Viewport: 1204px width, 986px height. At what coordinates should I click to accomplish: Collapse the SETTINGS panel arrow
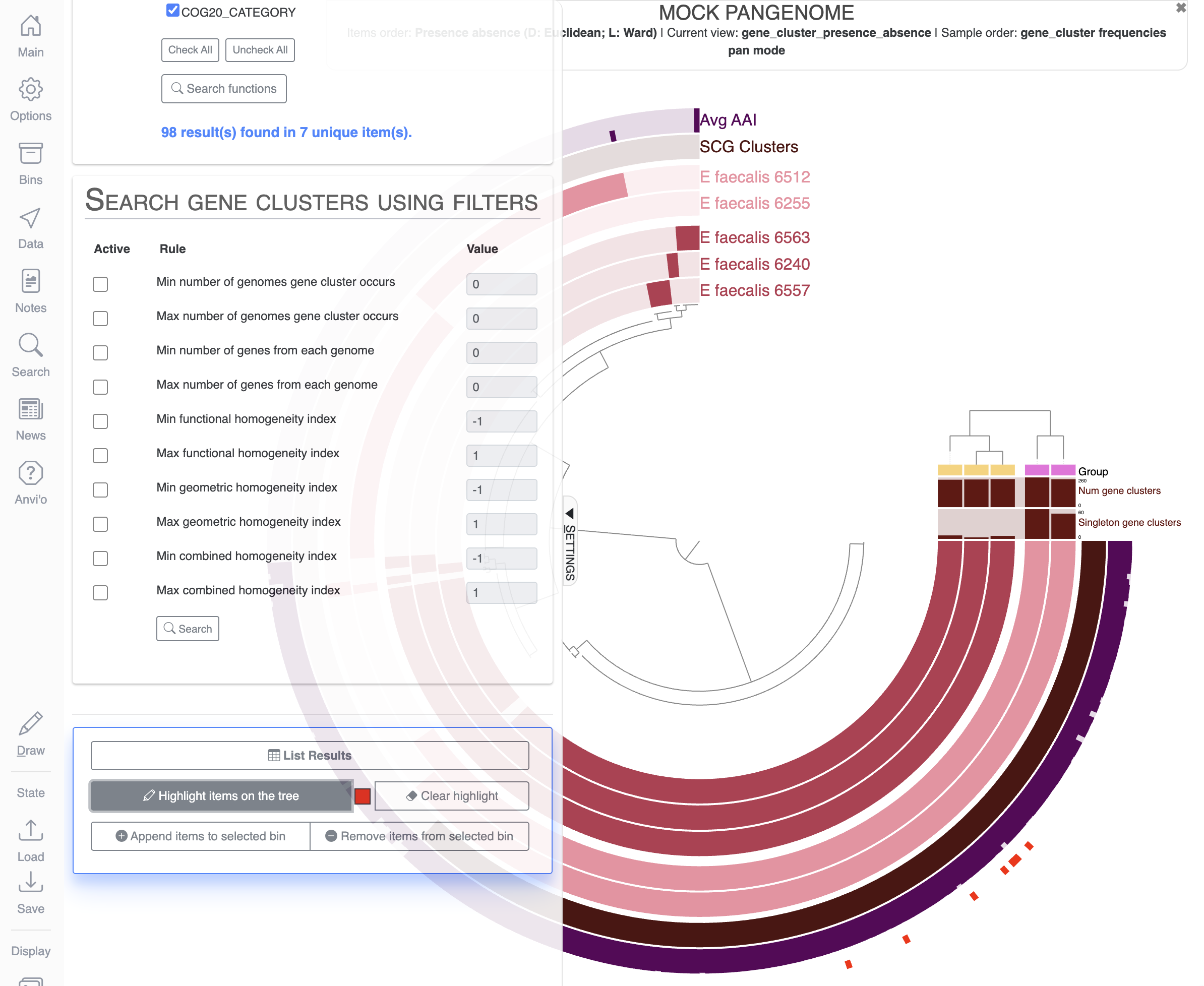[x=570, y=514]
